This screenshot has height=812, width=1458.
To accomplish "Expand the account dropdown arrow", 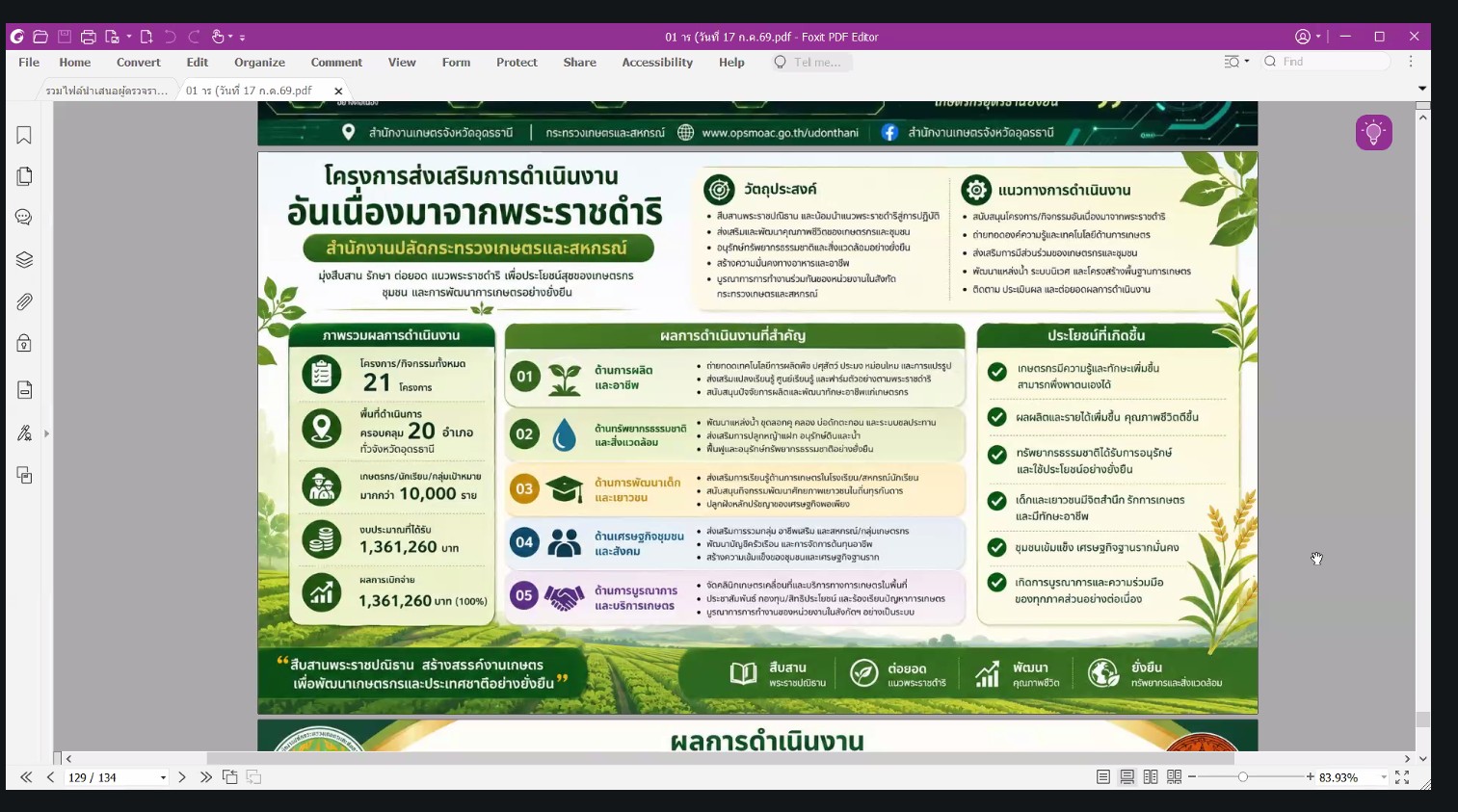I will click(x=1318, y=37).
